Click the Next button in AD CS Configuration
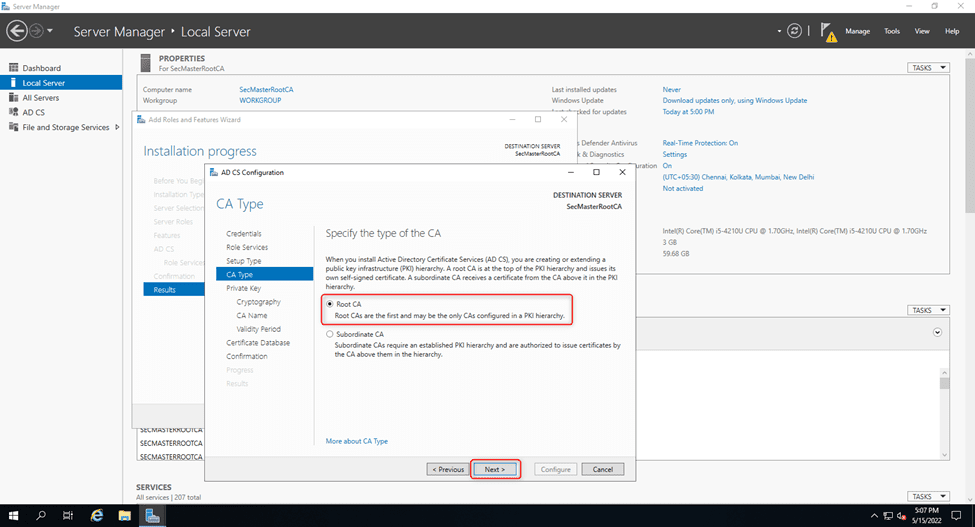The height and width of the screenshot is (527, 975). 494,469
